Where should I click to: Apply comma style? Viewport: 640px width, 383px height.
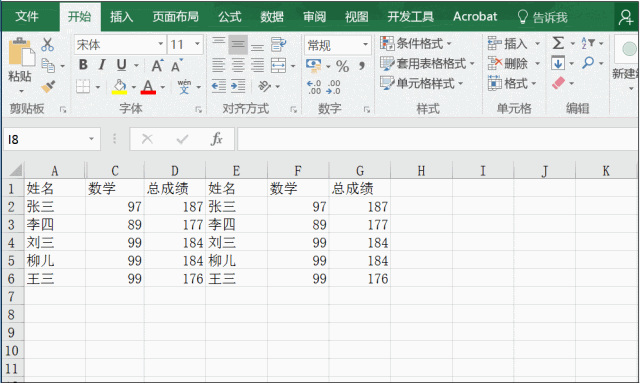[362, 66]
